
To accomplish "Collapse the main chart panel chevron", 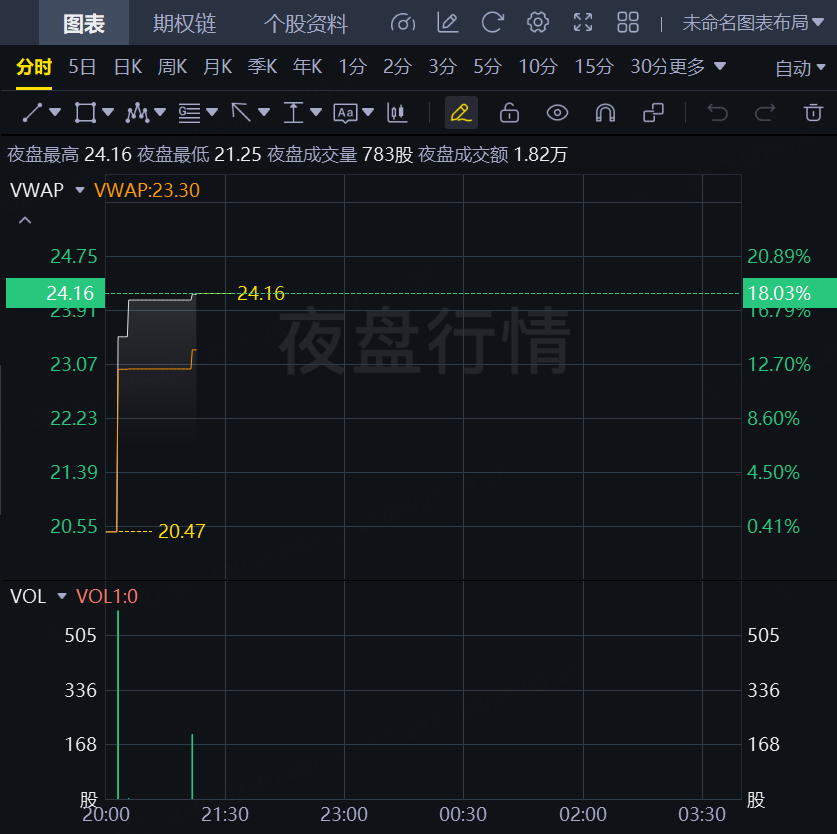I will pos(25,220).
